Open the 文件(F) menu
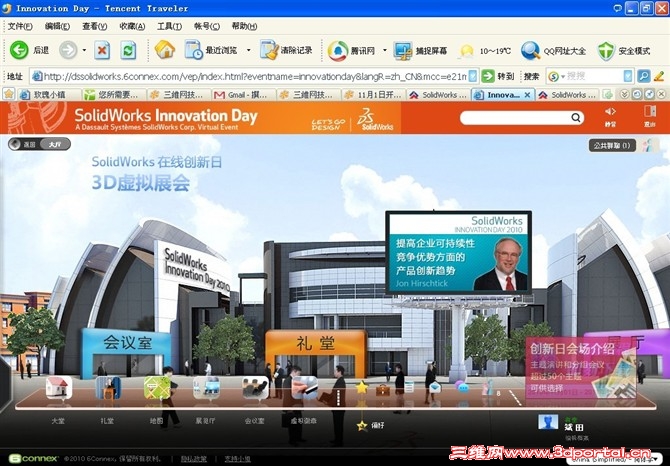Screen dimensions: 670x466 20,26
